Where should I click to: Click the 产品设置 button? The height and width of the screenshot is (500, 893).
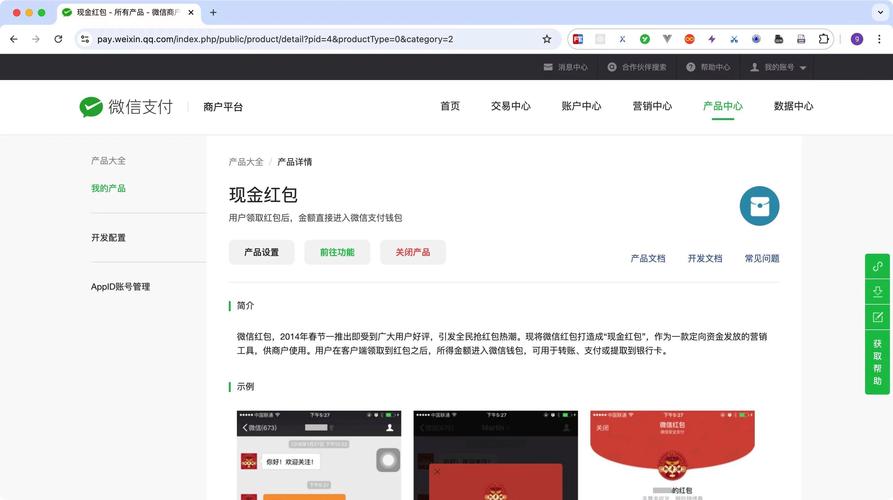pyautogui.click(x=261, y=252)
